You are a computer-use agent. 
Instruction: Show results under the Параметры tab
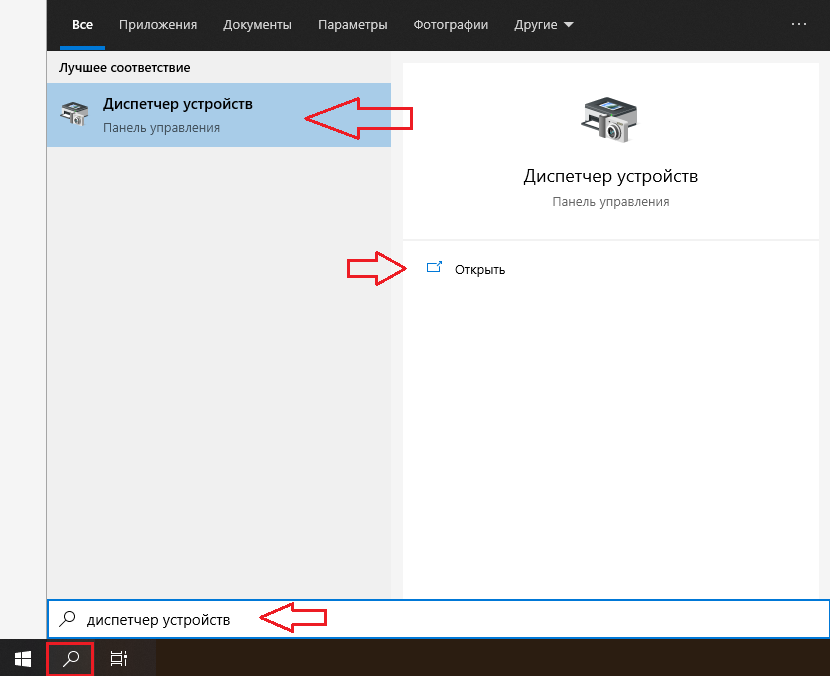(353, 24)
